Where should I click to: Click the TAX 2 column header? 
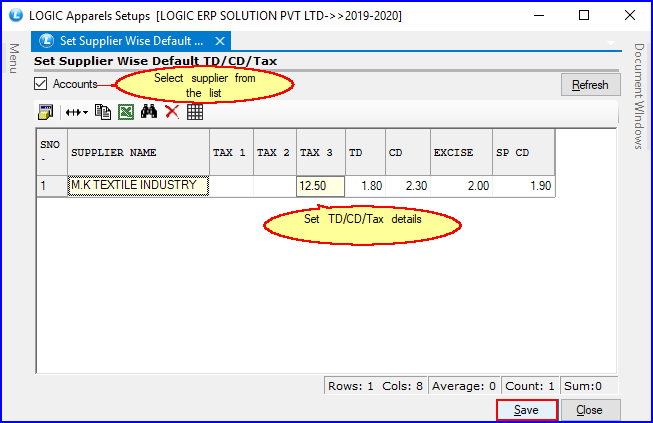click(x=275, y=152)
